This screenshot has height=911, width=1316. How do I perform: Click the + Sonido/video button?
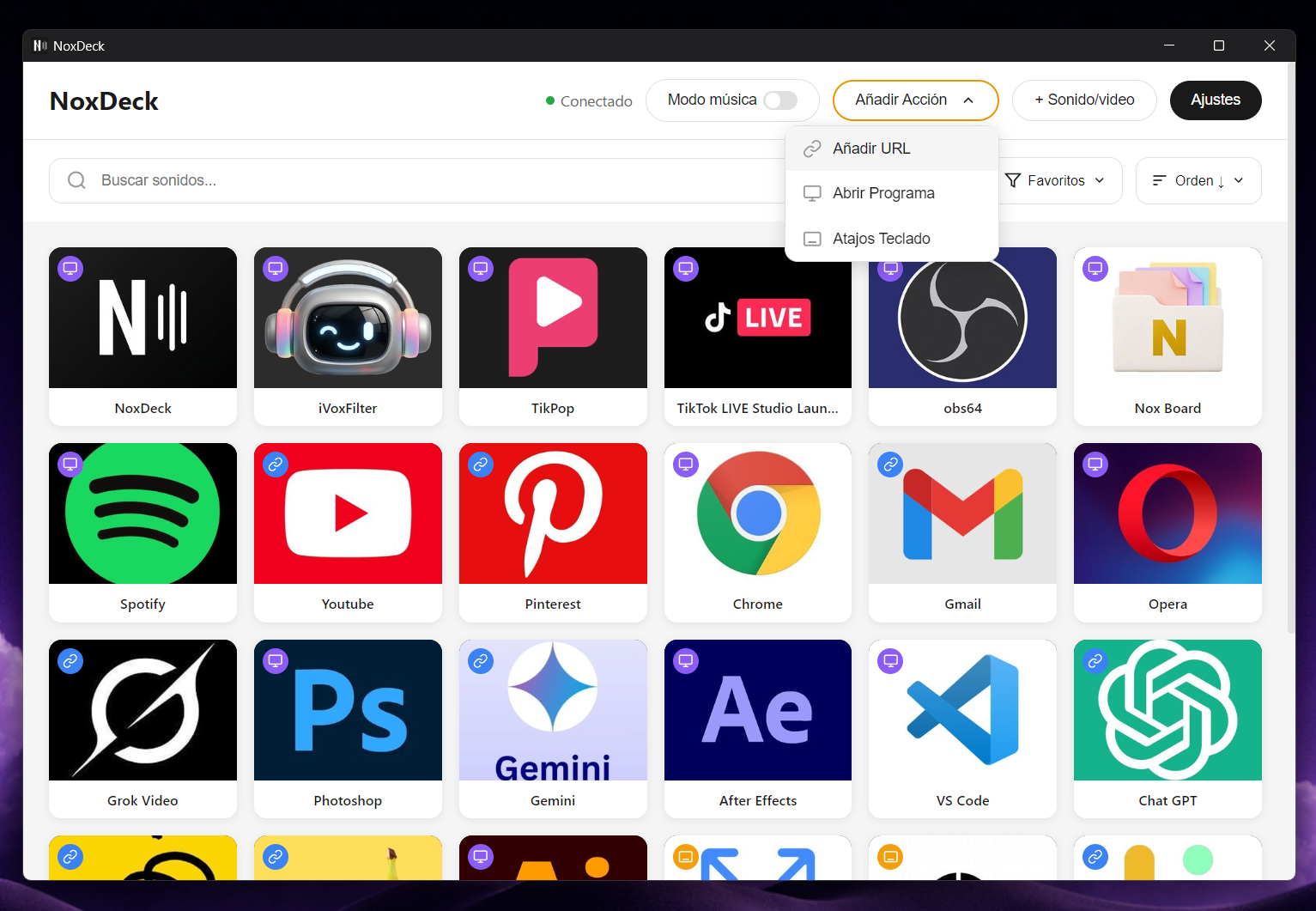pyautogui.click(x=1084, y=100)
